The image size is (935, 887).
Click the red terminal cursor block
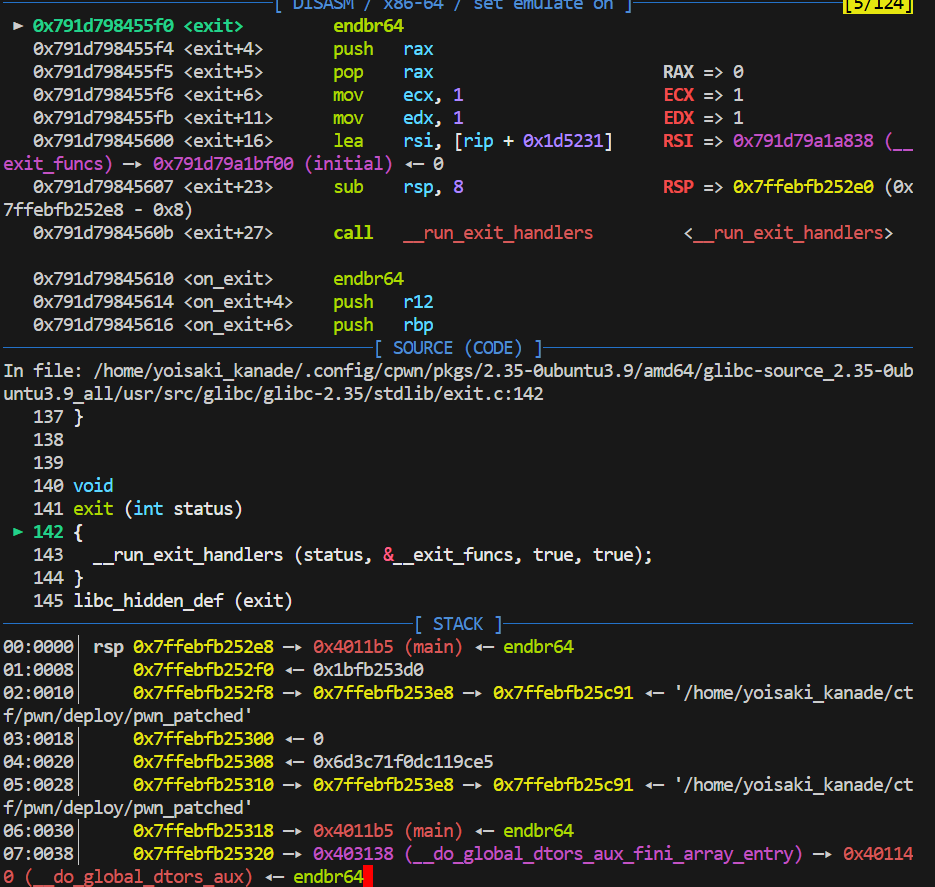click(369, 877)
